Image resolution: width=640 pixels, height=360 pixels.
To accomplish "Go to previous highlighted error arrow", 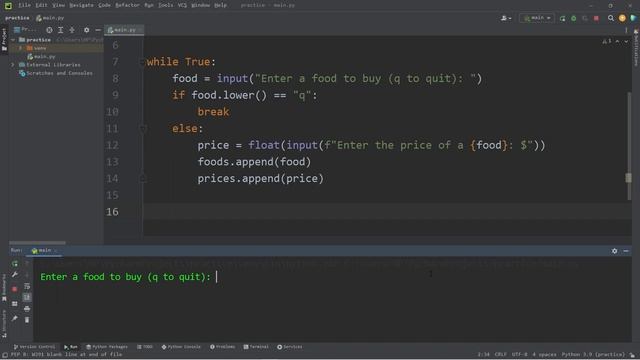I will click(618, 42).
